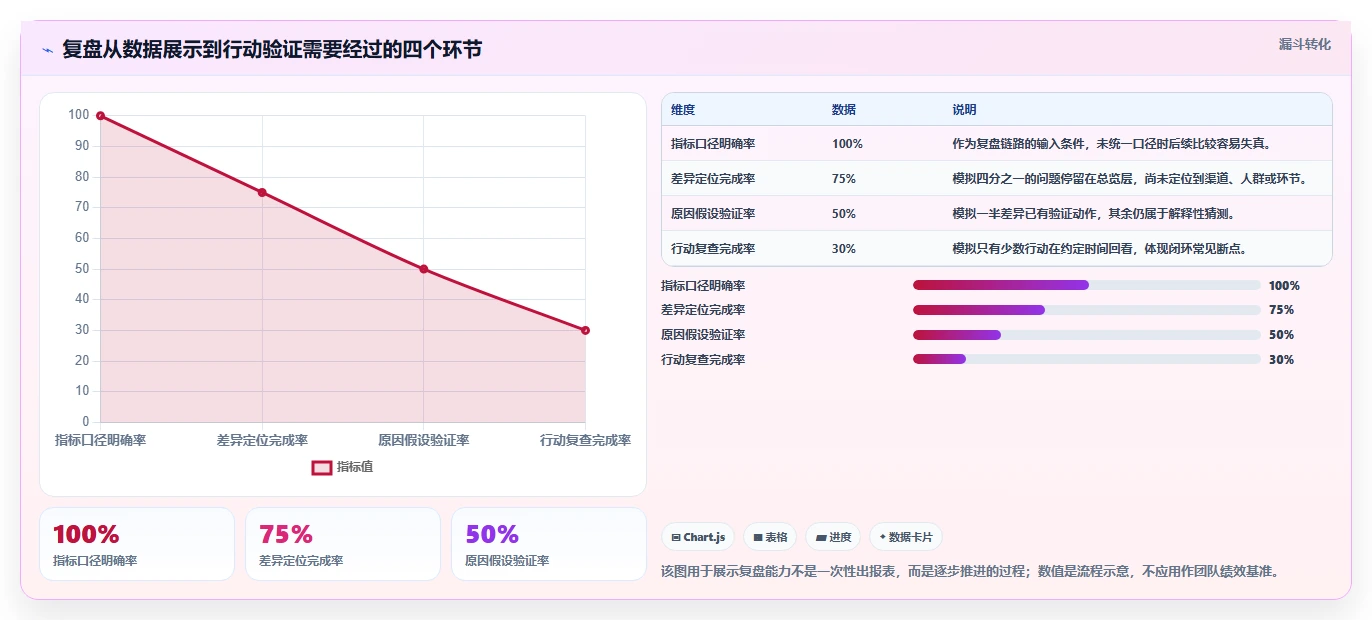
Task: Click the chart point at 指标口径明确率 100
Action: pyautogui.click(x=100, y=116)
